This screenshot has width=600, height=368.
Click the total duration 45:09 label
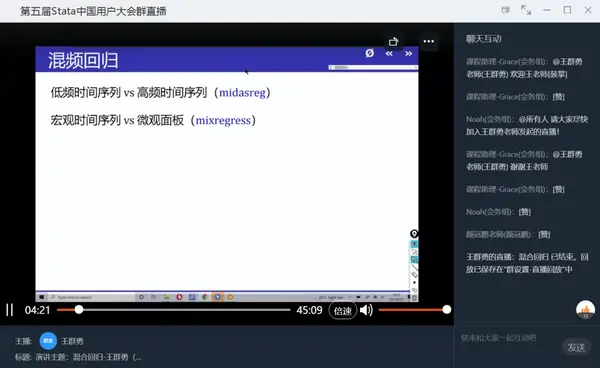pyautogui.click(x=309, y=310)
